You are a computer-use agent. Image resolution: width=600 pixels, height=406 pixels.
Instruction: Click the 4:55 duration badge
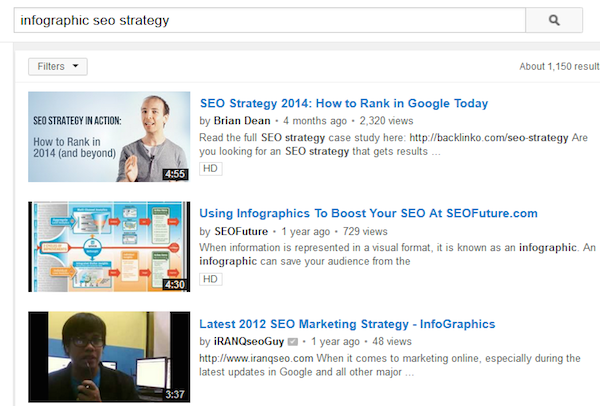pyautogui.click(x=175, y=174)
